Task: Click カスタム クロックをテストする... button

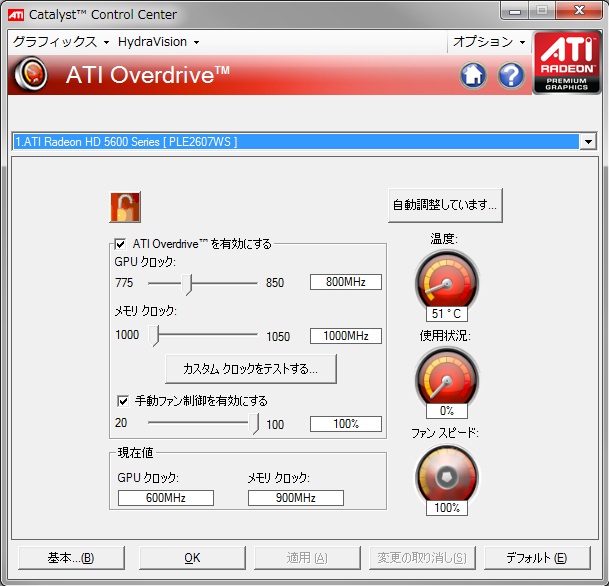Action: pyautogui.click(x=251, y=369)
